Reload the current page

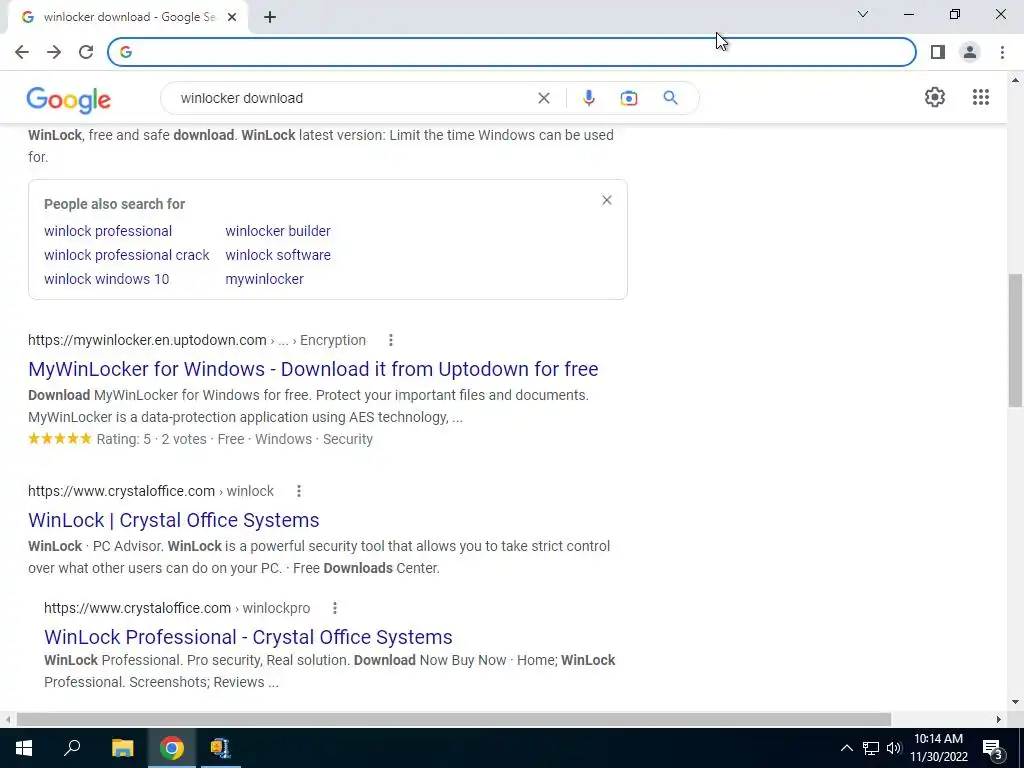tap(86, 52)
